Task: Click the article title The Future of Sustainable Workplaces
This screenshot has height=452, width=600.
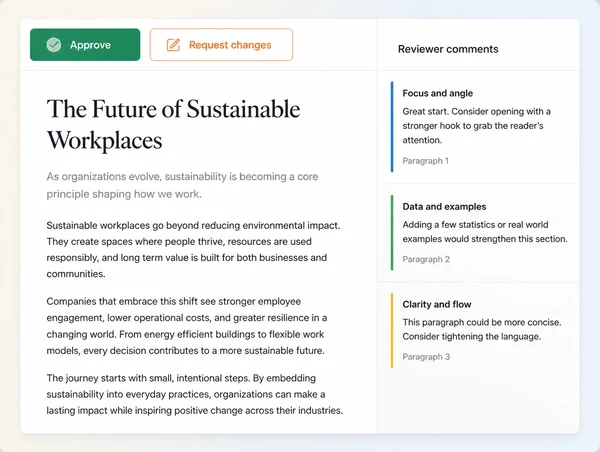Action: click(173, 125)
